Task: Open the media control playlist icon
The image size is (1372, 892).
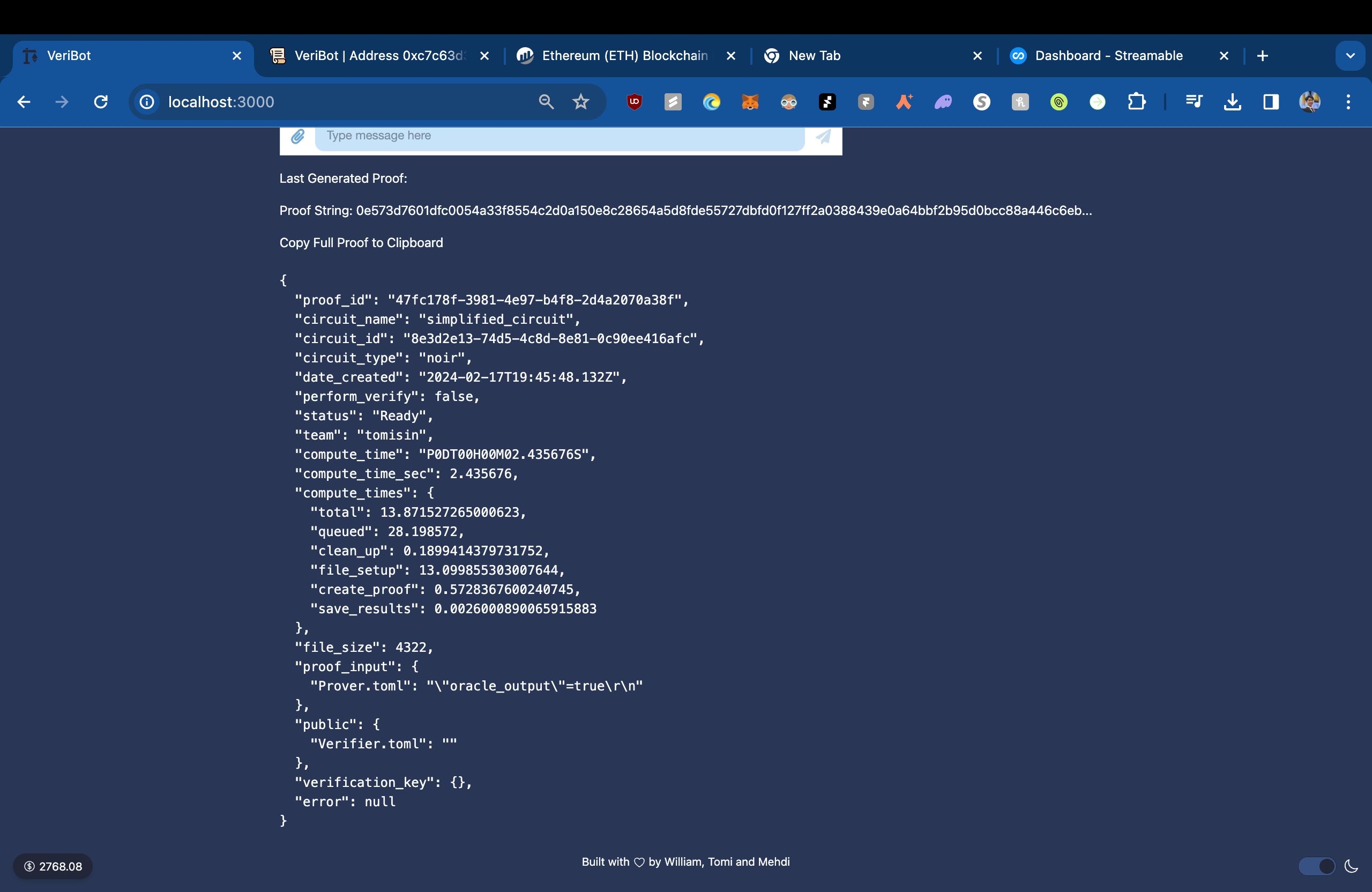Action: [1194, 102]
